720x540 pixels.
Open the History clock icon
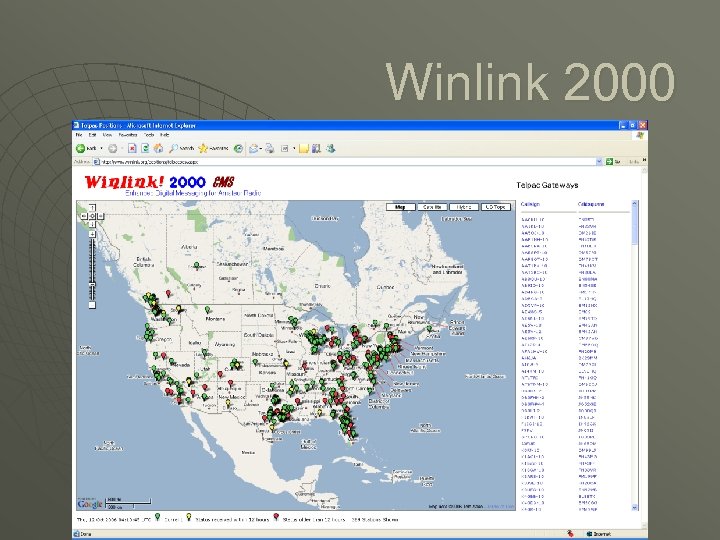[238, 148]
